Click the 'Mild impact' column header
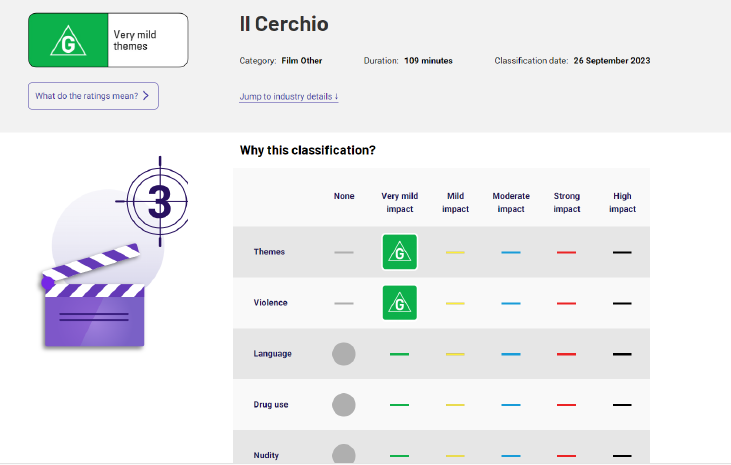 coord(455,202)
